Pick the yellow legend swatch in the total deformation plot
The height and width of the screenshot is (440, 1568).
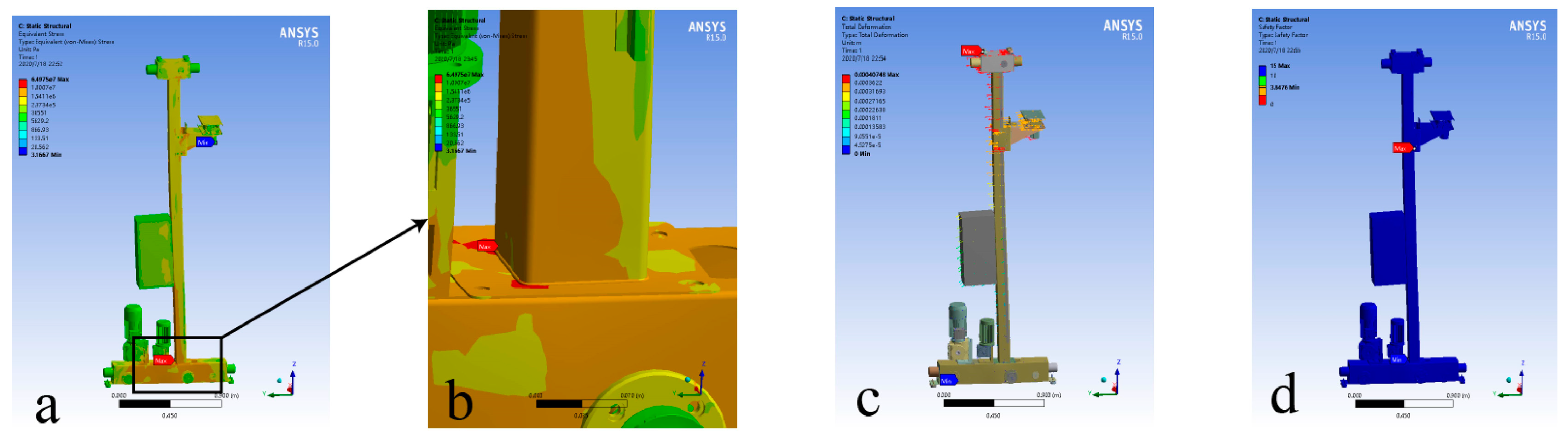tap(845, 96)
